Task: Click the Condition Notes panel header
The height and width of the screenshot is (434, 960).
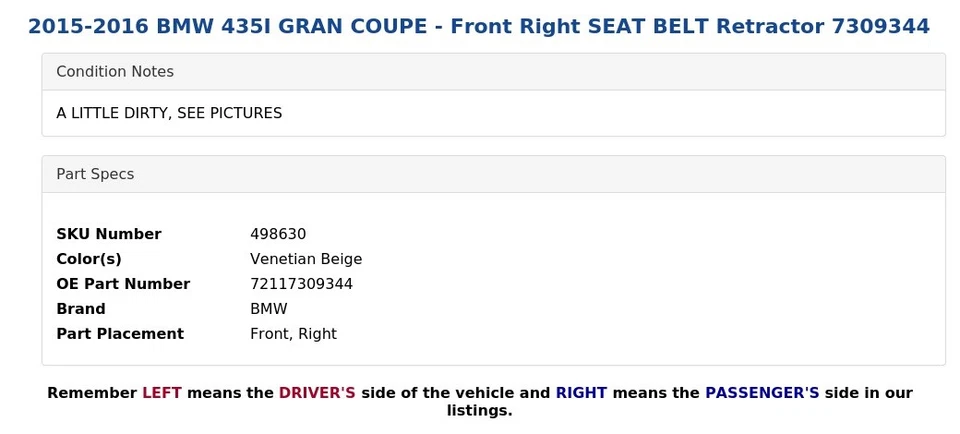Action: [115, 72]
